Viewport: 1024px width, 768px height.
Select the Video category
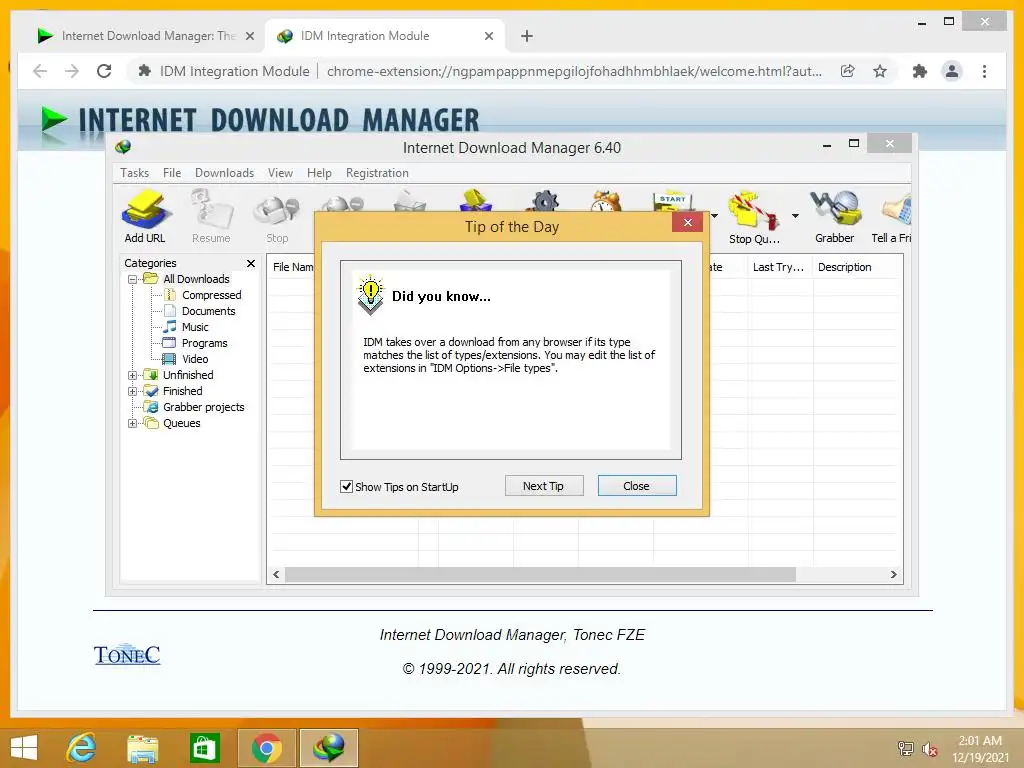coord(195,359)
